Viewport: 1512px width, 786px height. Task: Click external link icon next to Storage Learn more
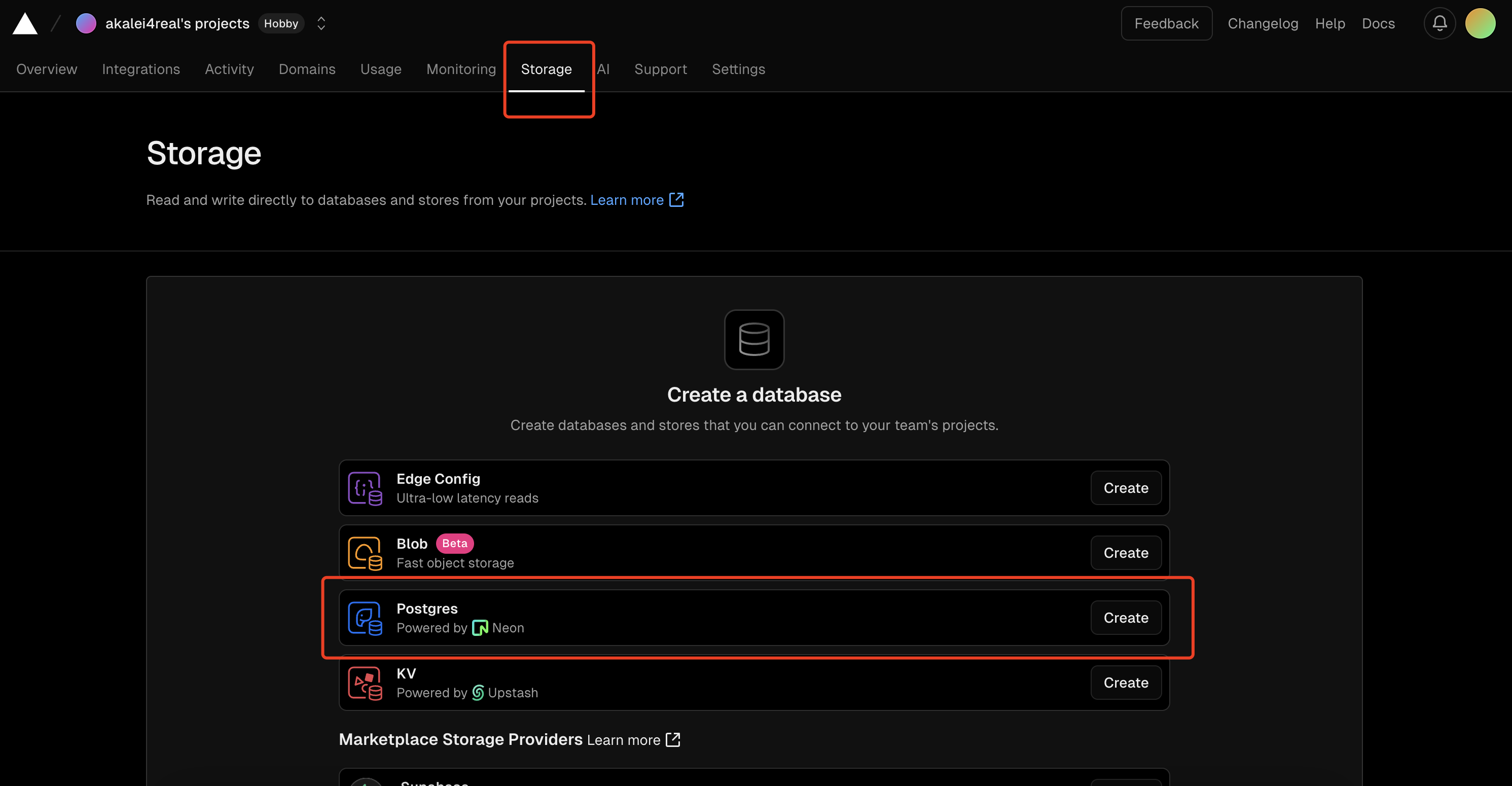676,200
